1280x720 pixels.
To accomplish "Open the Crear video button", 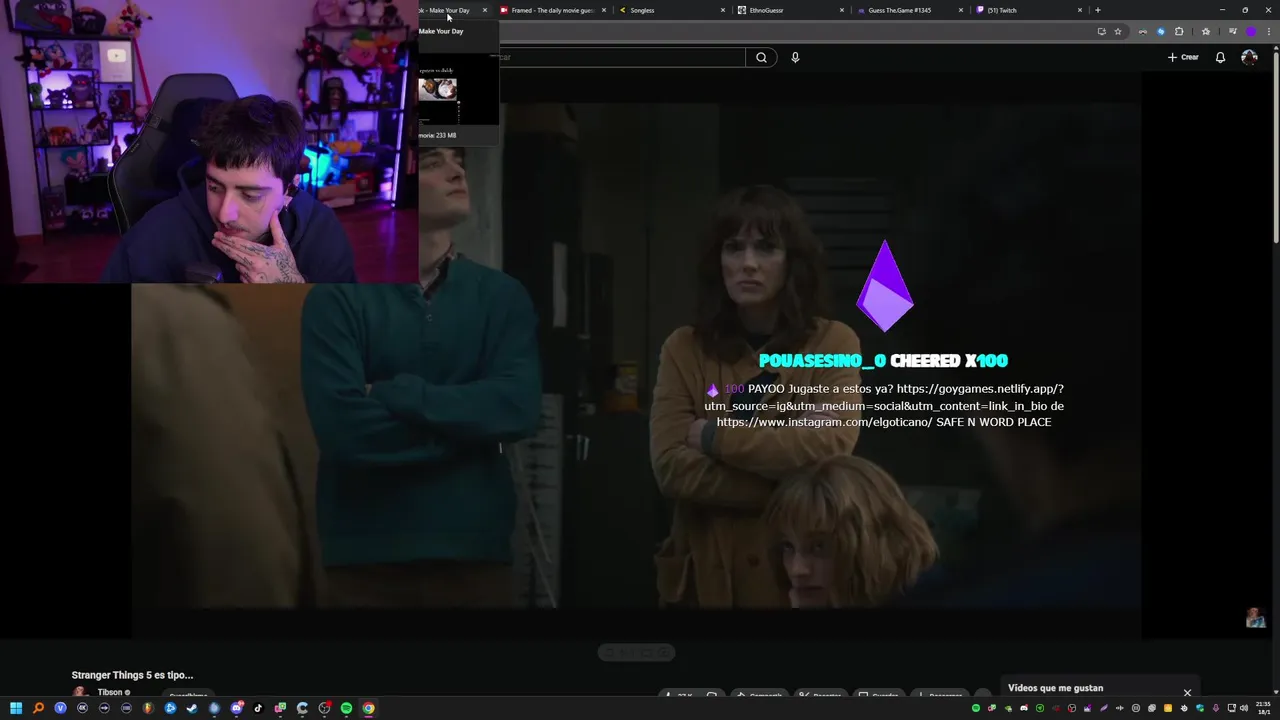I will coord(1183,57).
